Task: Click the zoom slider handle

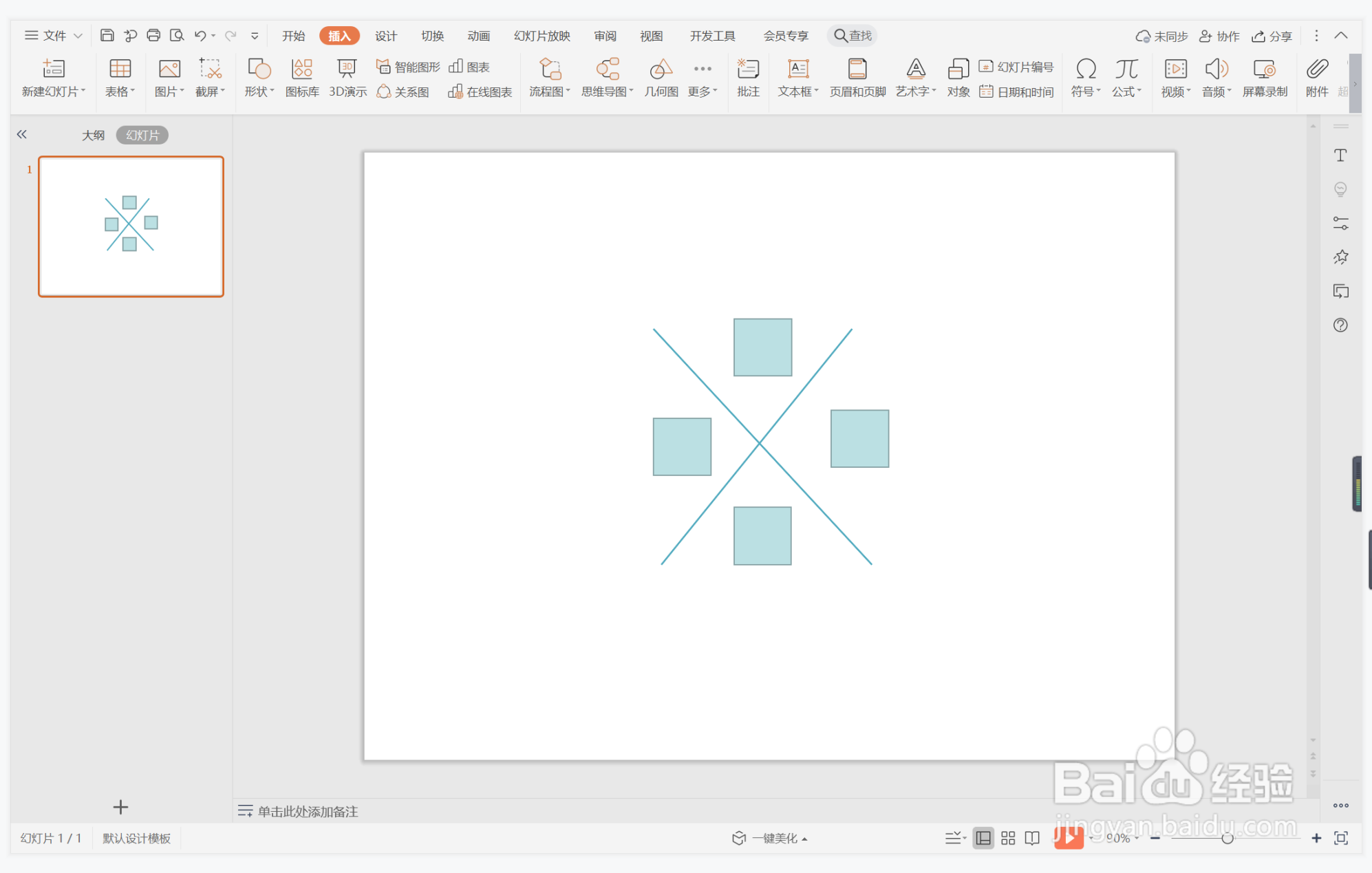Action: pos(1227,838)
